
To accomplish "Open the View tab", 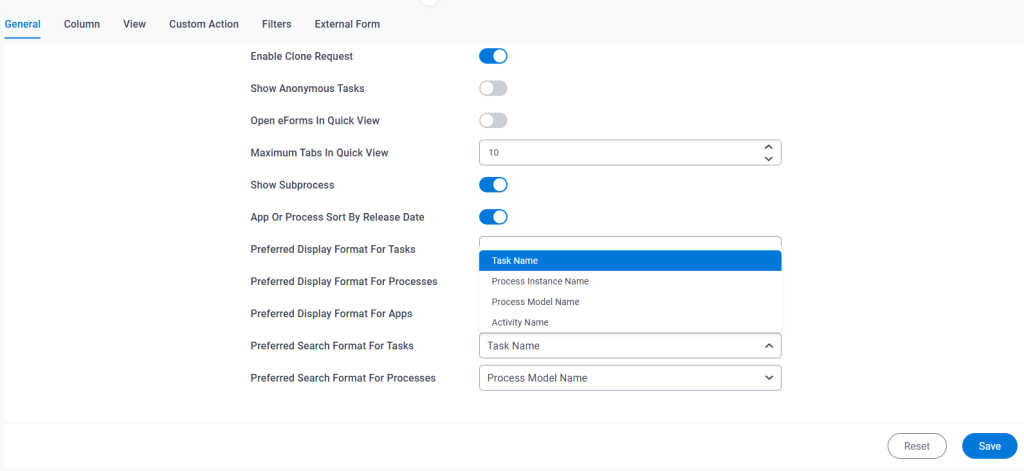I will coord(134,24).
